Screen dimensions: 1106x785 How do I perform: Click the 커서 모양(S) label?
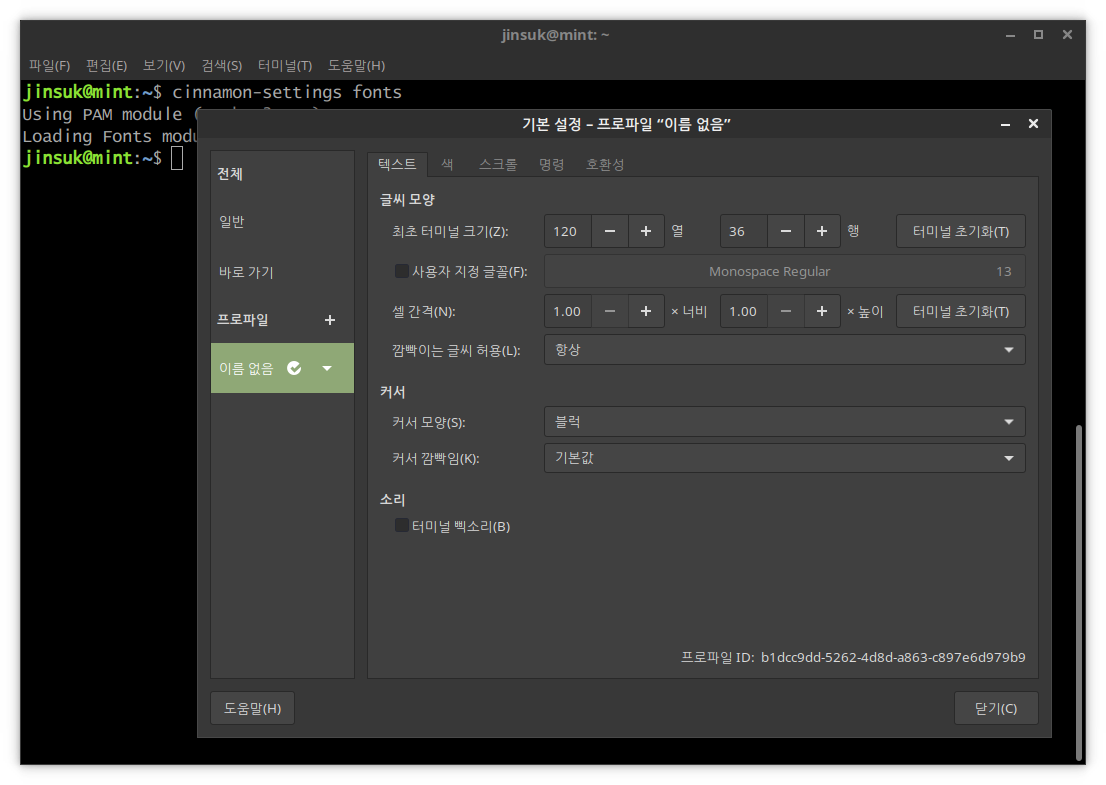coord(428,422)
